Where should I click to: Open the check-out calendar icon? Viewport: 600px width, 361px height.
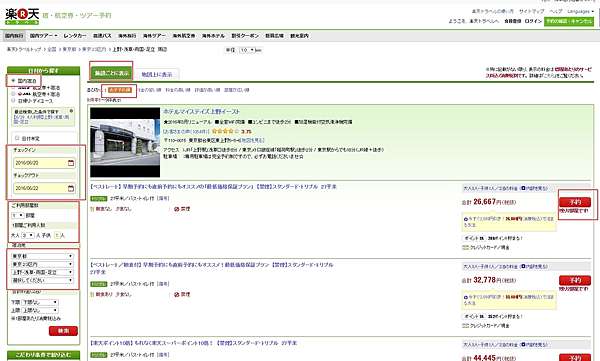click(x=71, y=188)
